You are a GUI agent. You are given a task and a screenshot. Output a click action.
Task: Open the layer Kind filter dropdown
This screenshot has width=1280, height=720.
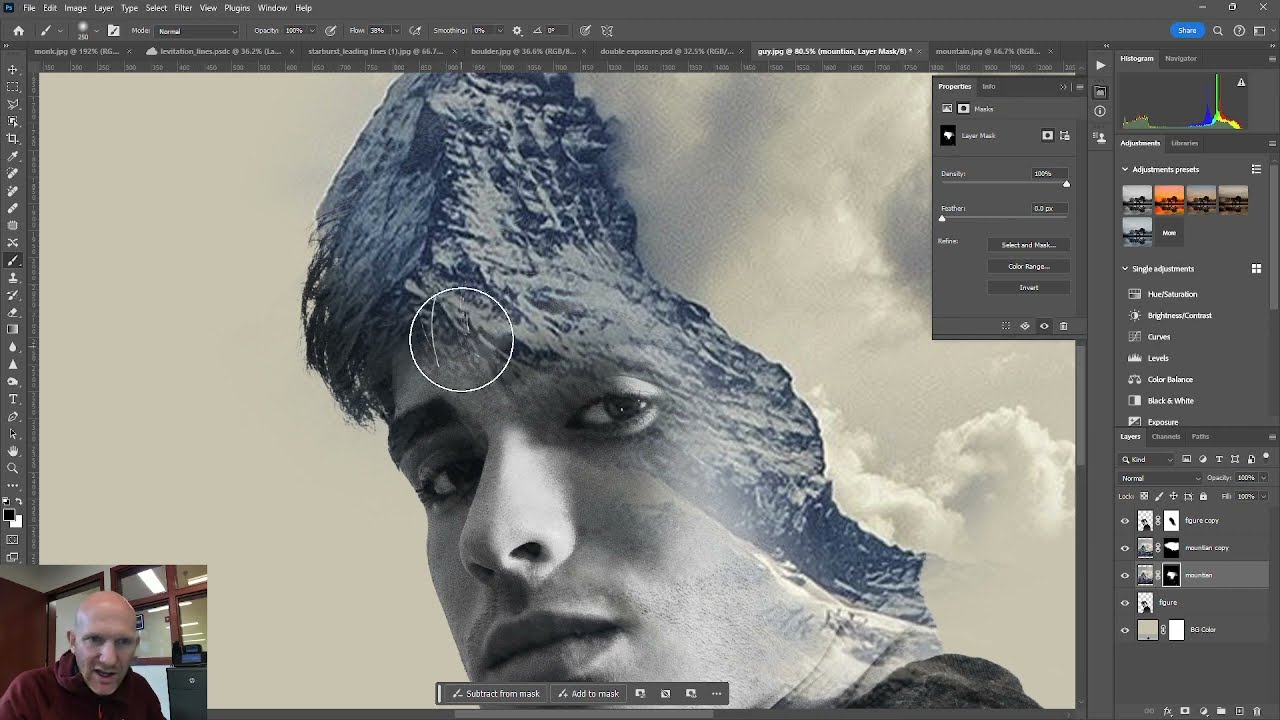[x=1148, y=459]
